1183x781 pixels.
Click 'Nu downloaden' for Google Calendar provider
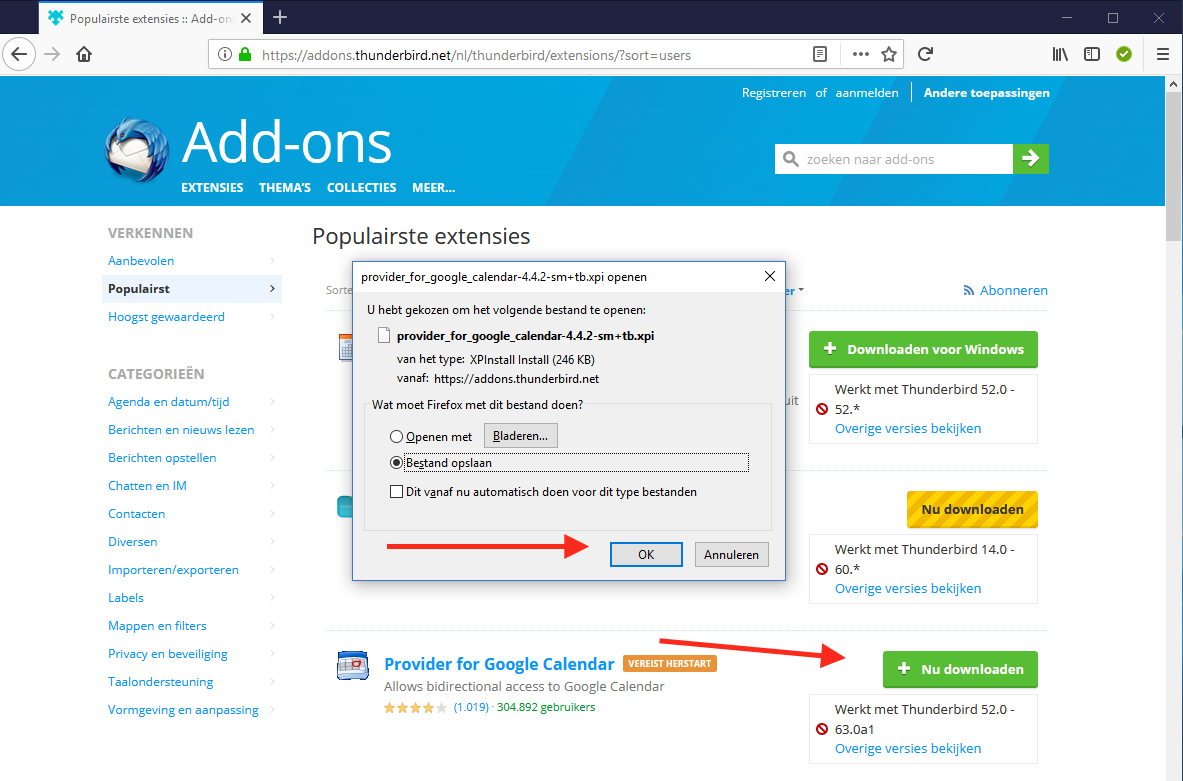pos(959,669)
